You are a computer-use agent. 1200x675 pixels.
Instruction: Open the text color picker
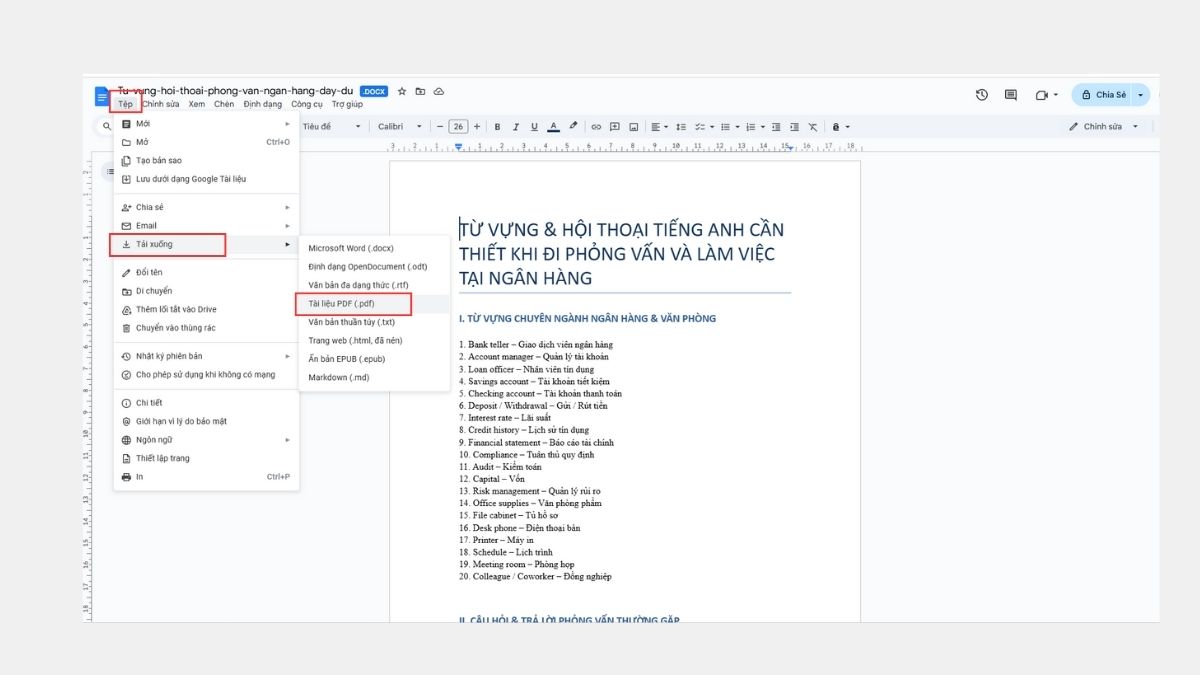pos(554,127)
